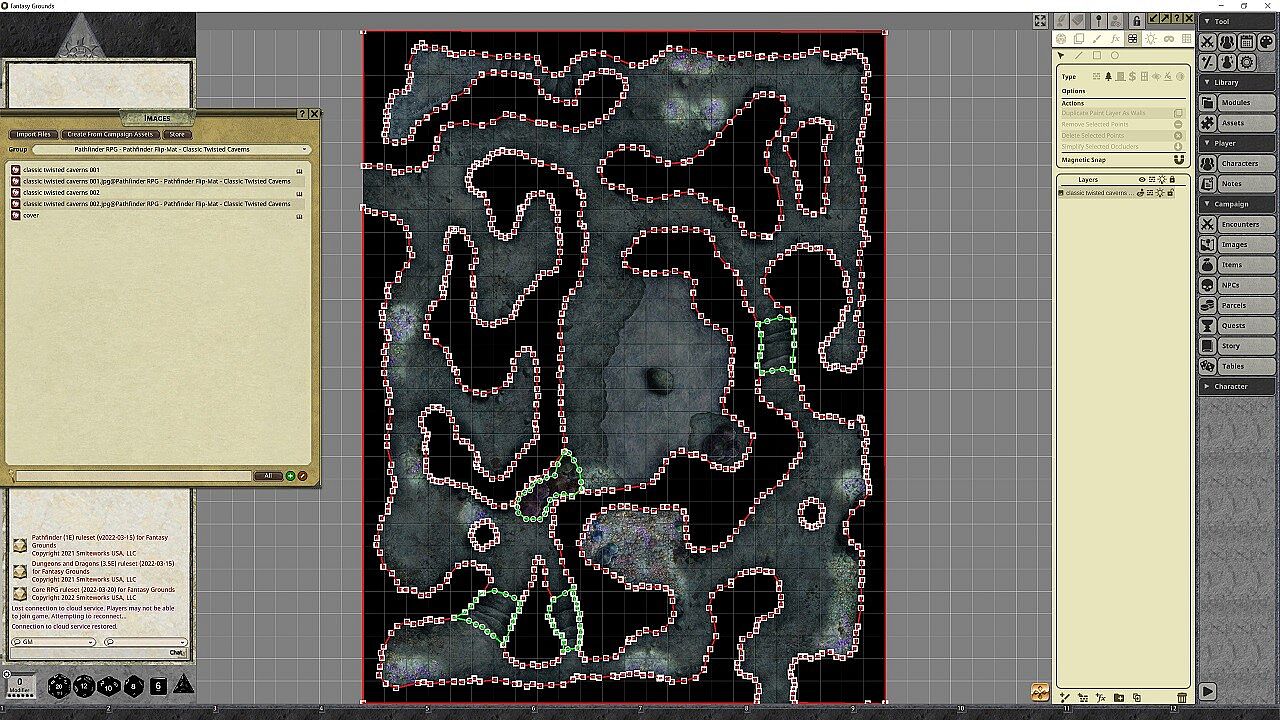Collapse the Player sidebar section

tap(1237, 143)
